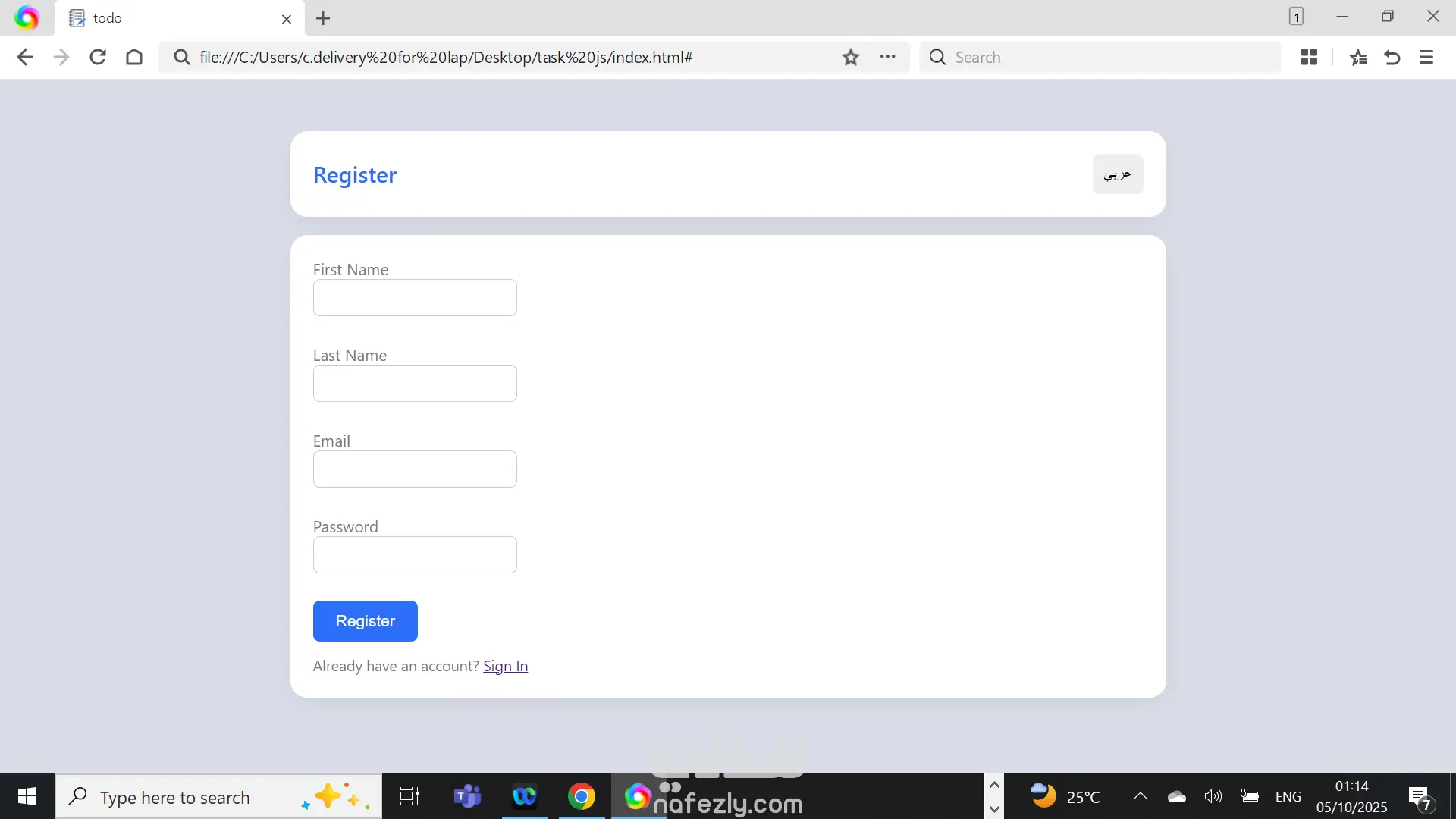1456x819 pixels.
Task: Switch language to Arabic
Action: point(1117,174)
